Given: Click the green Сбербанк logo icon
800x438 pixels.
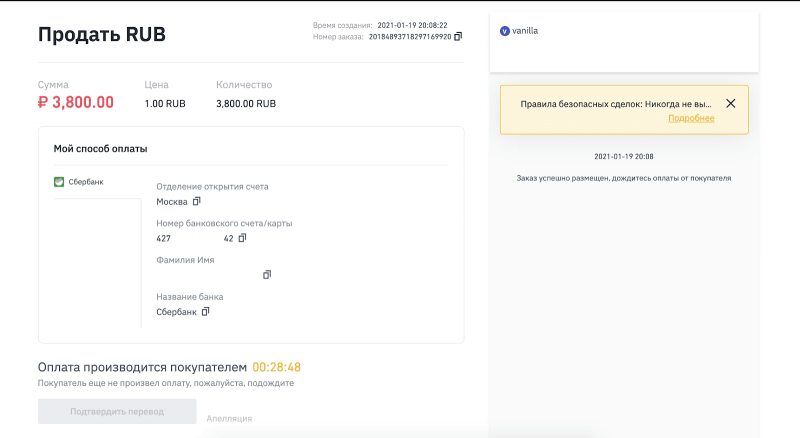Looking at the screenshot, I should click(59, 182).
